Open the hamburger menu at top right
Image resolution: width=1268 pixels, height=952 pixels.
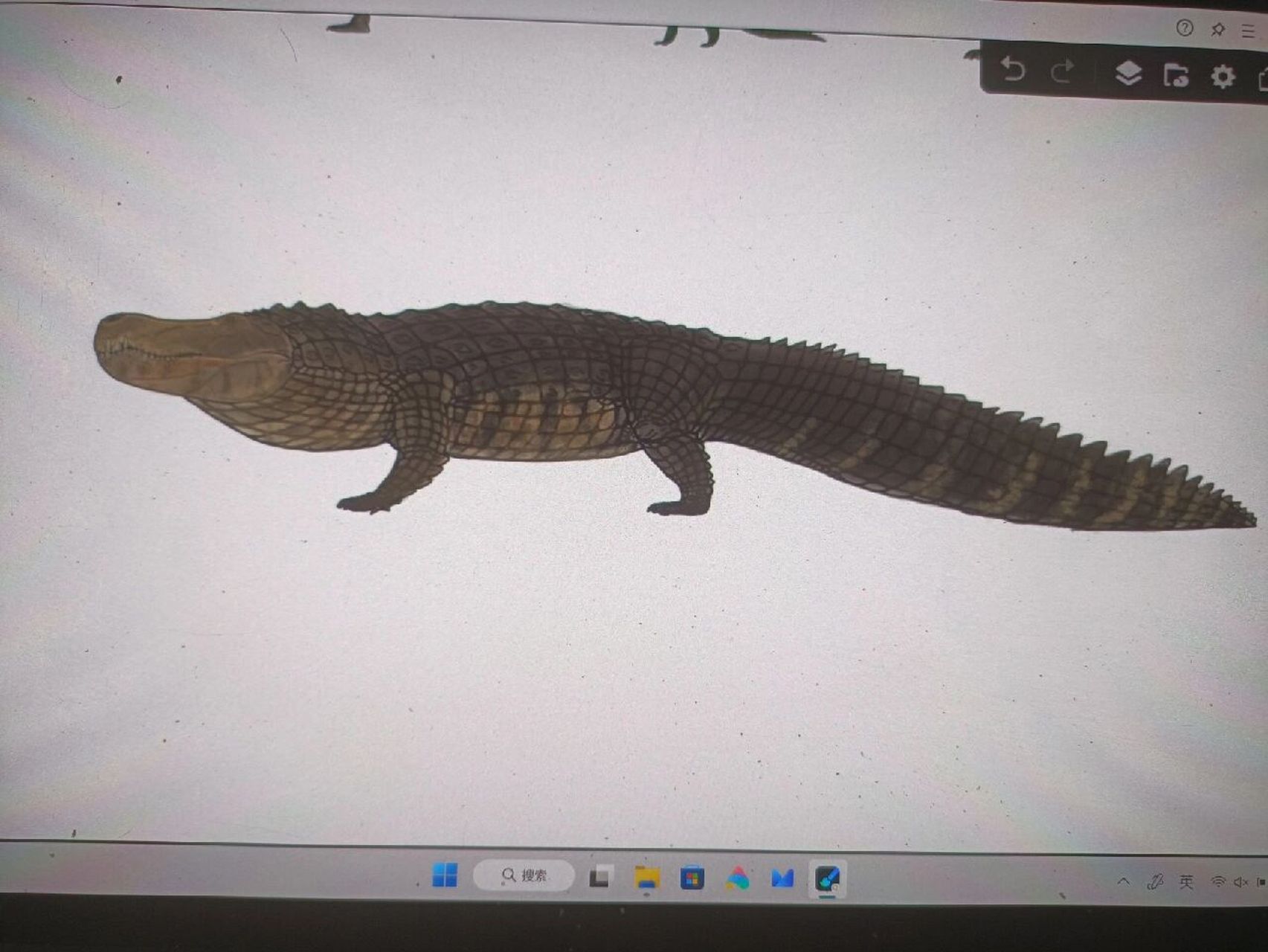(1248, 31)
